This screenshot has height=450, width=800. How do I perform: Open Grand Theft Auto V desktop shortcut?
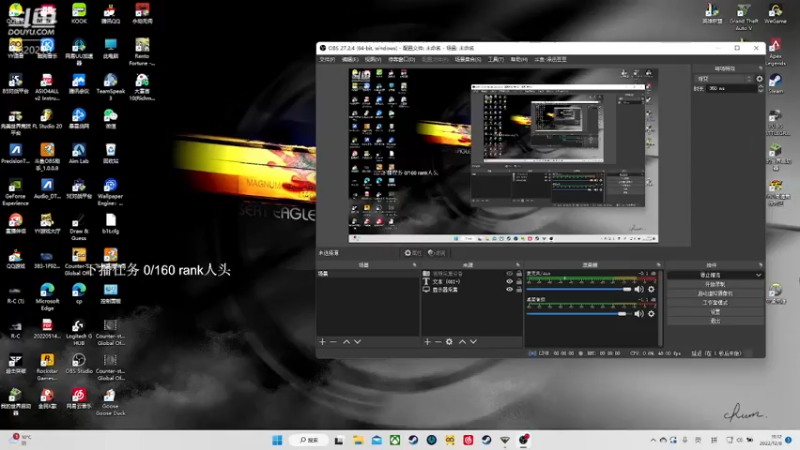[x=744, y=17]
